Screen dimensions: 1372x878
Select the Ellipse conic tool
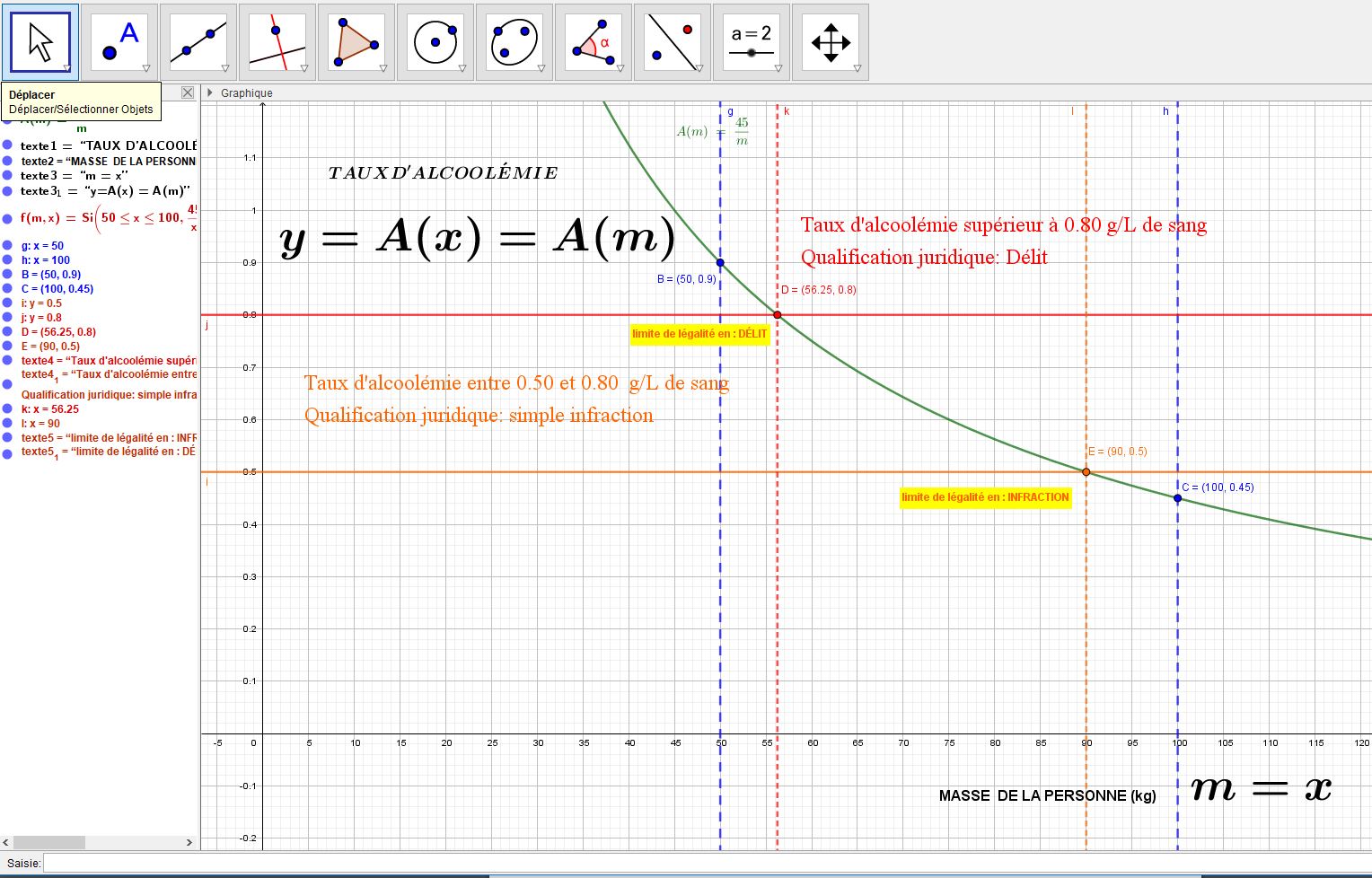click(514, 41)
